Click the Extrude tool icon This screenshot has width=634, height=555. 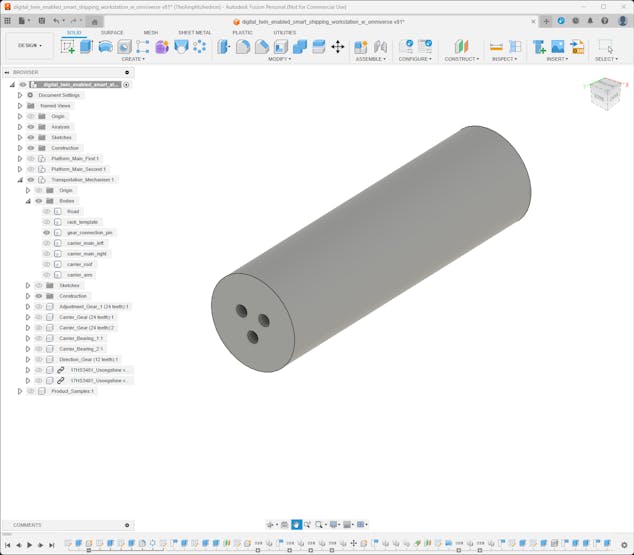click(86, 46)
